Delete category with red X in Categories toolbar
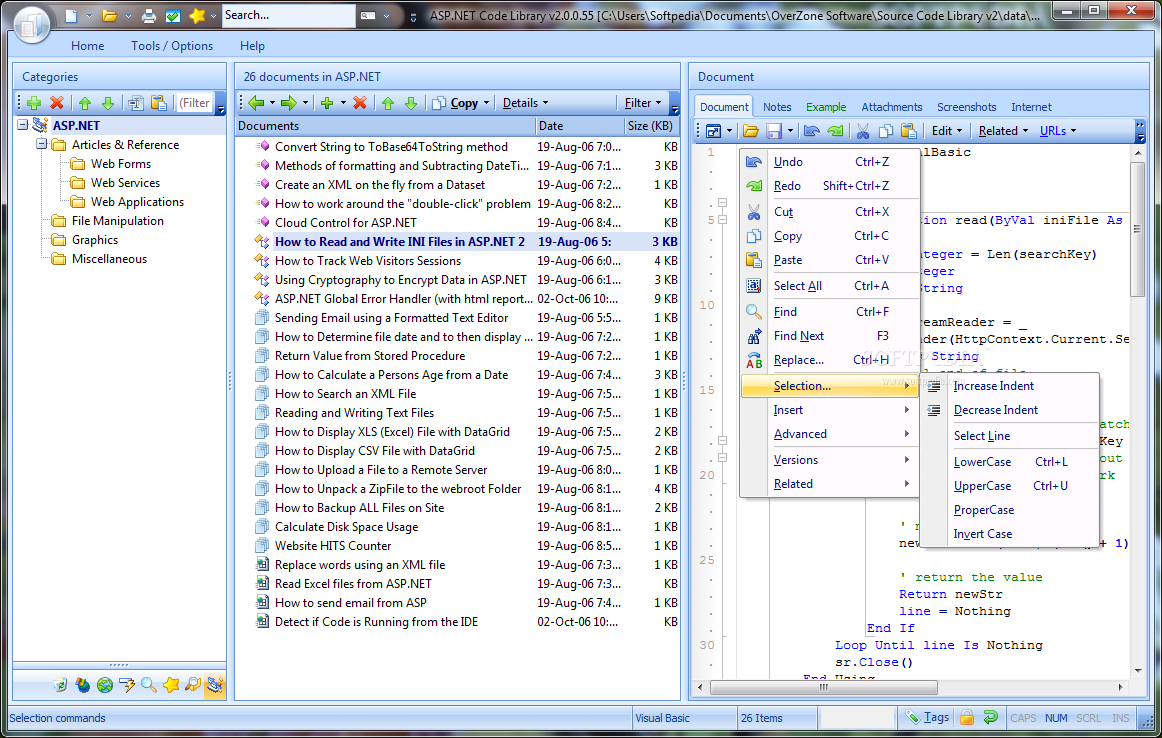 (x=57, y=103)
